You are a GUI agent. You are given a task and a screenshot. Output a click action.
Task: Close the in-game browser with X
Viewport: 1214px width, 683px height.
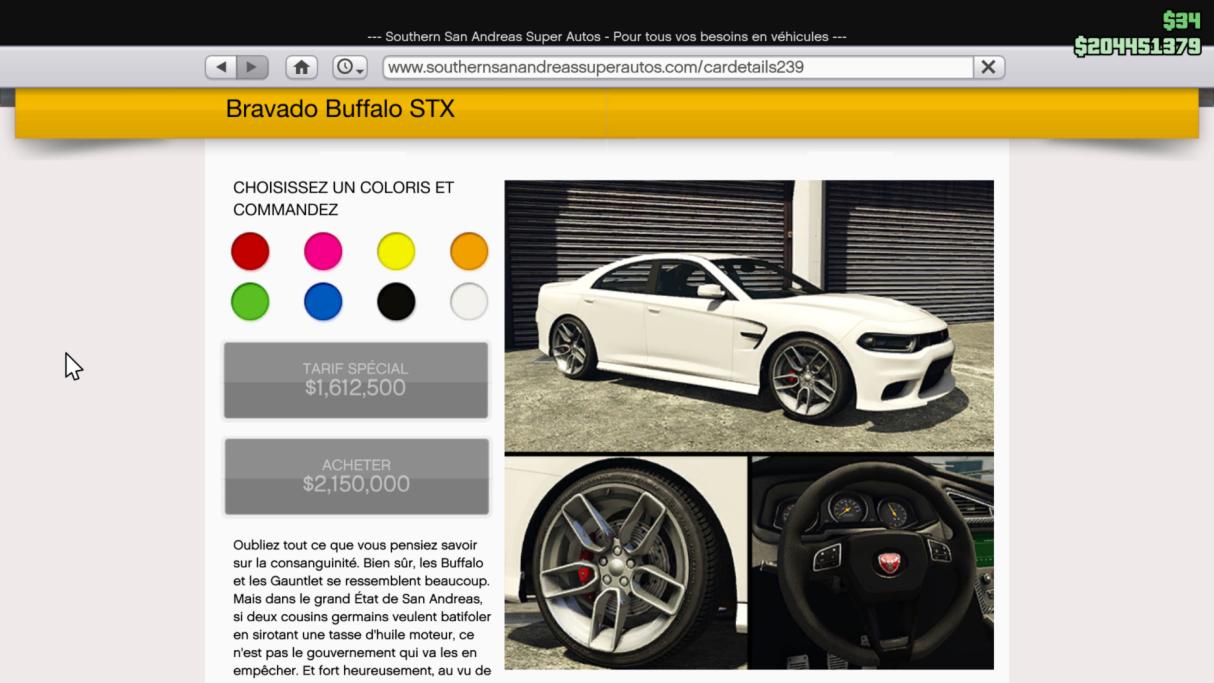coord(988,67)
